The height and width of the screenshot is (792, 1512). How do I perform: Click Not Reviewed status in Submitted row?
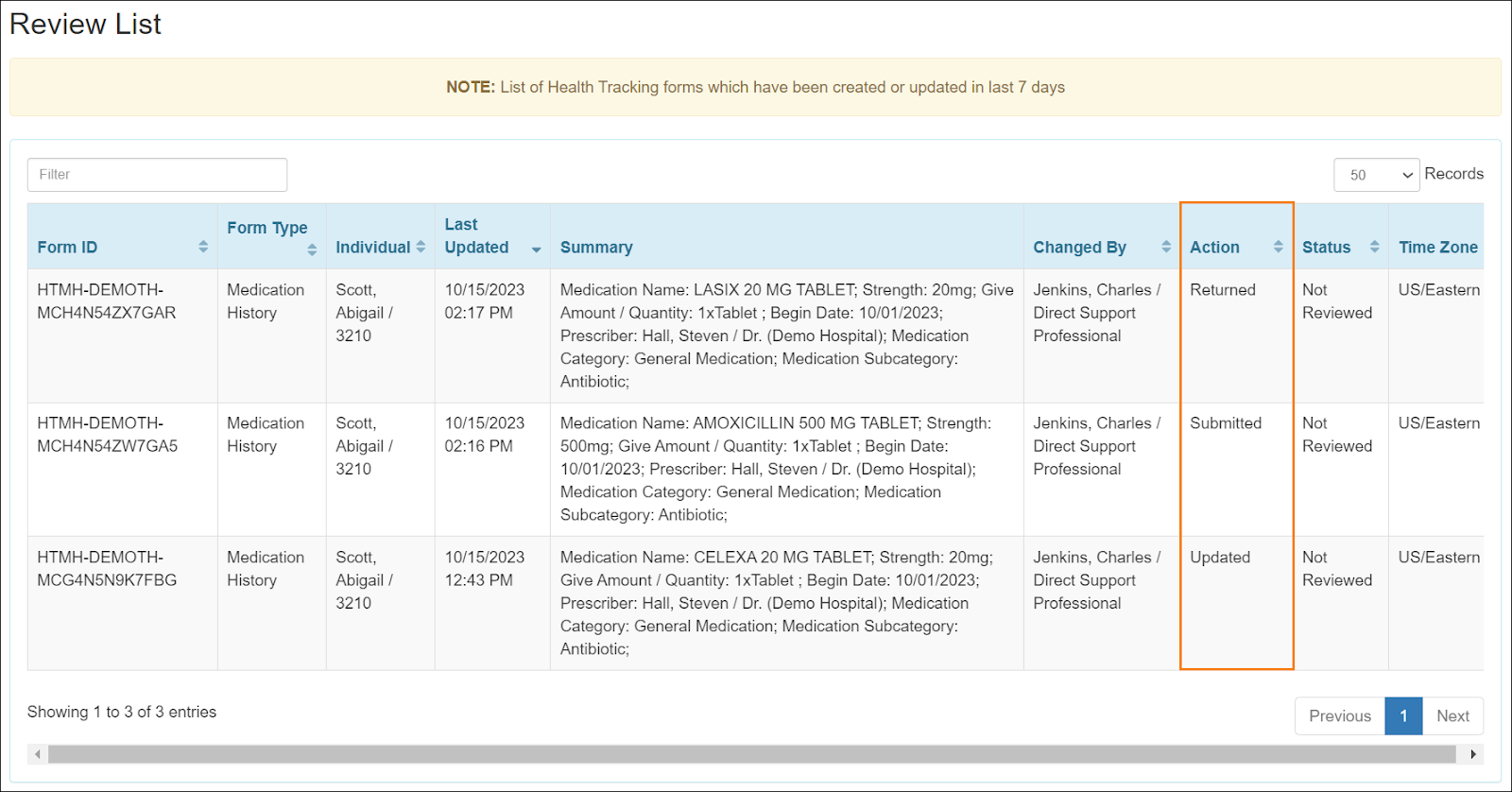[1337, 435]
